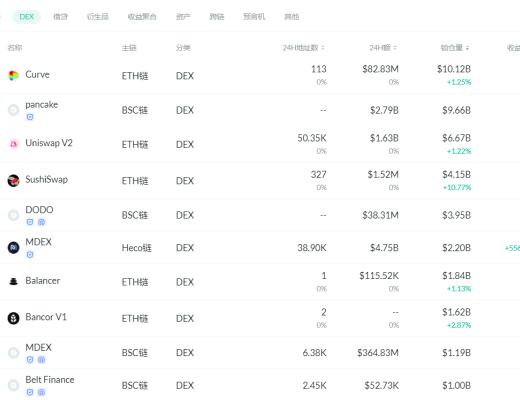The width and height of the screenshot is (520, 400).
Task: Open the pancake project link
Action: (x=42, y=105)
